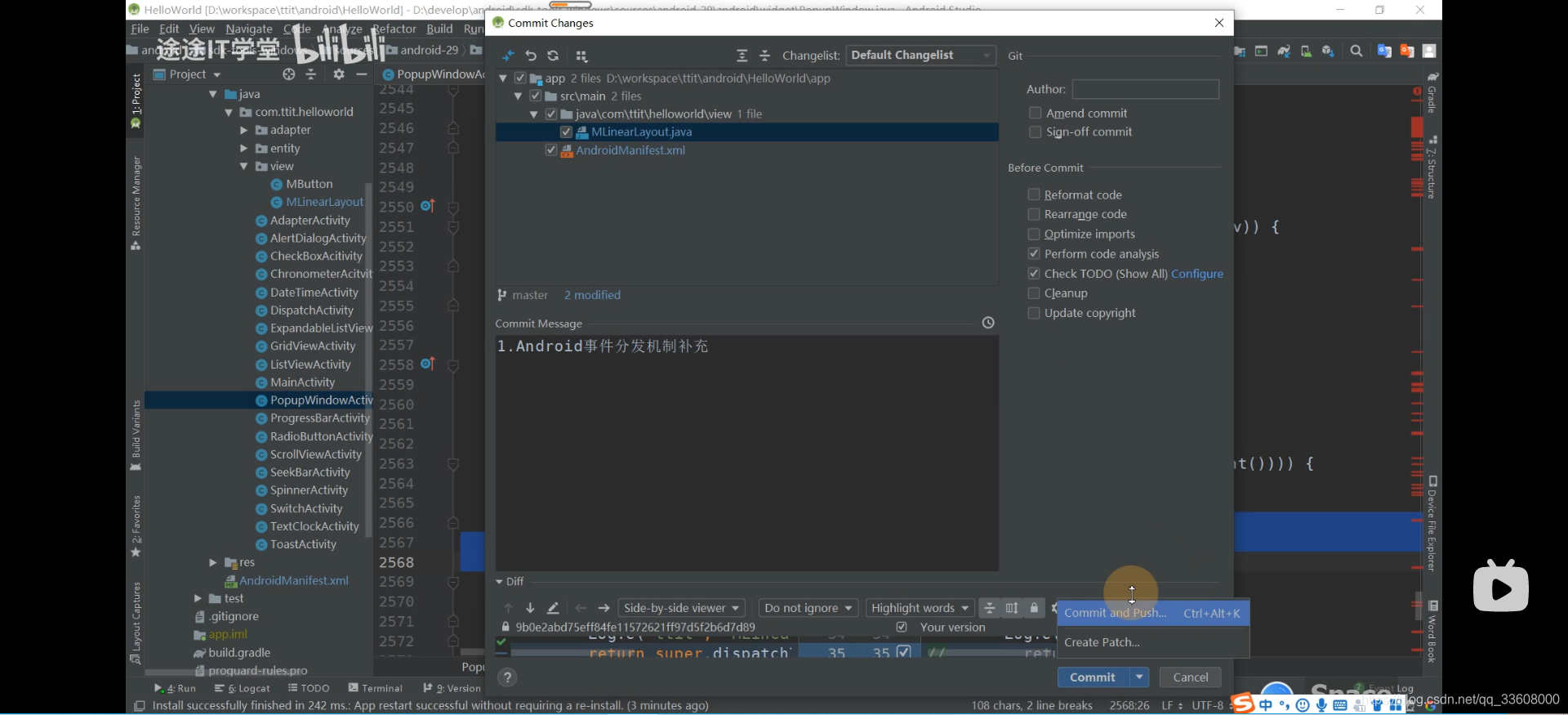Image resolution: width=1568 pixels, height=715 pixels.
Task: Collapse src\main node in changes tree
Action: coord(518,96)
